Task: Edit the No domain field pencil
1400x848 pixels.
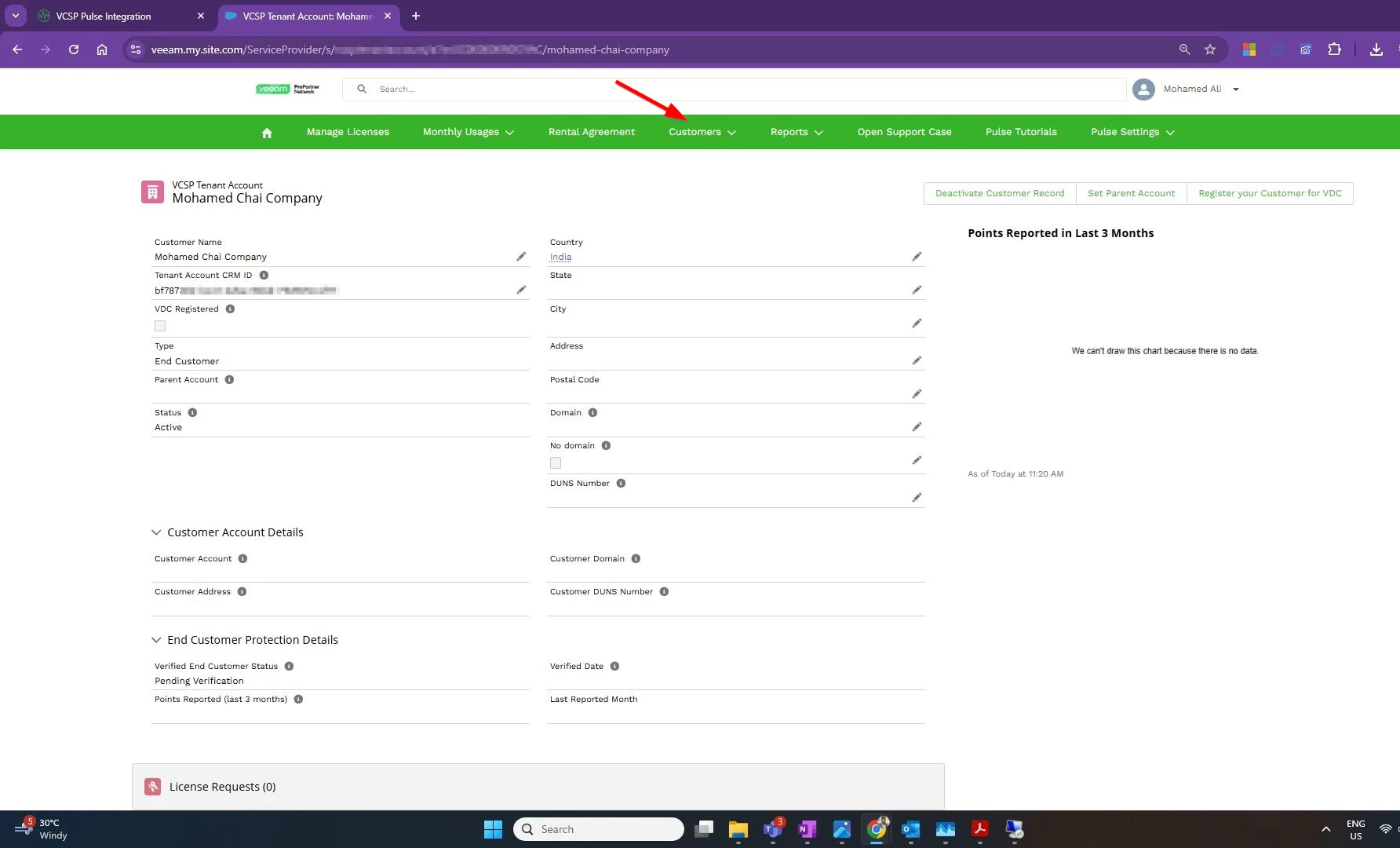Action: [x=917, y=460]
